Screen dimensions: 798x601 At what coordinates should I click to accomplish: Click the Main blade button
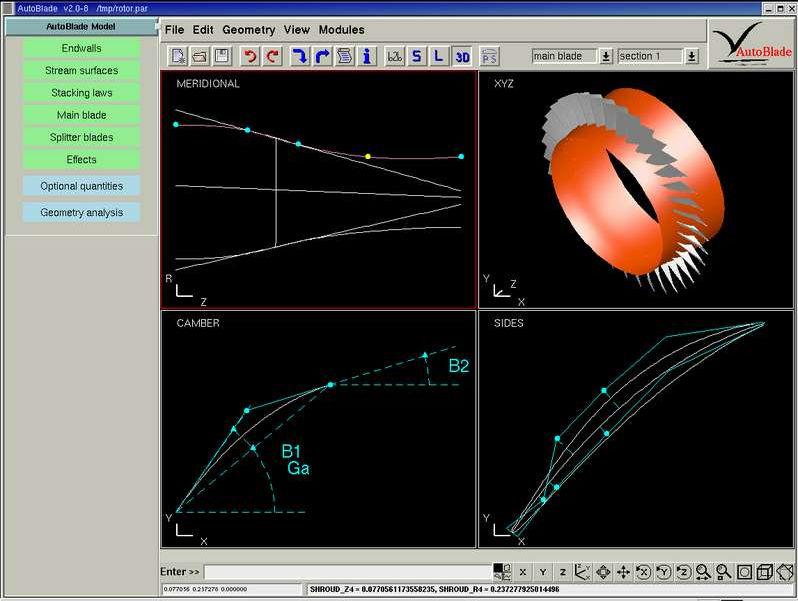click(x=81, y=115)
